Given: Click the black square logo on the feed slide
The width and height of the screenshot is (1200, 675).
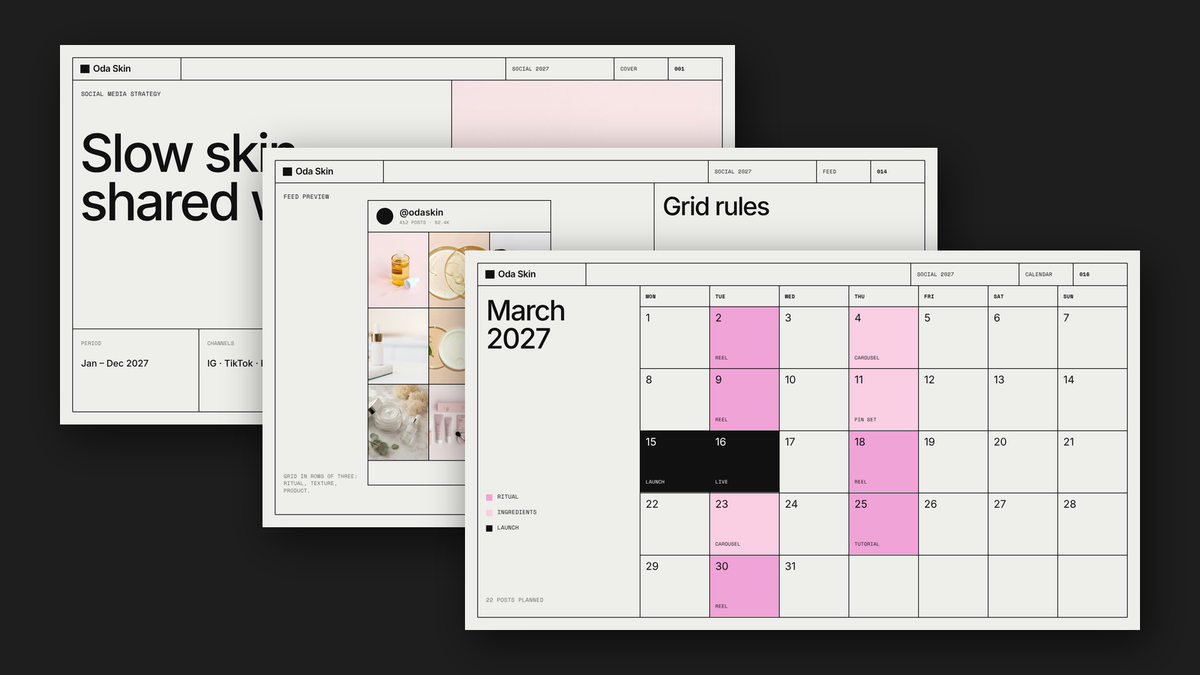Looking at the screenshot, I should pyautogui.click(x=287, y=172).
